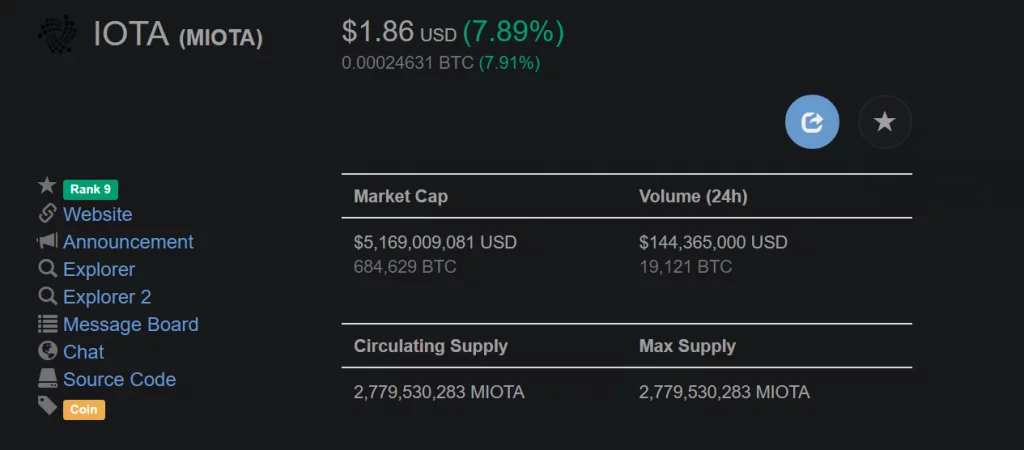Click the drive icon beside Source Code
Viewport: 1024px width, 450px height.
47,378
